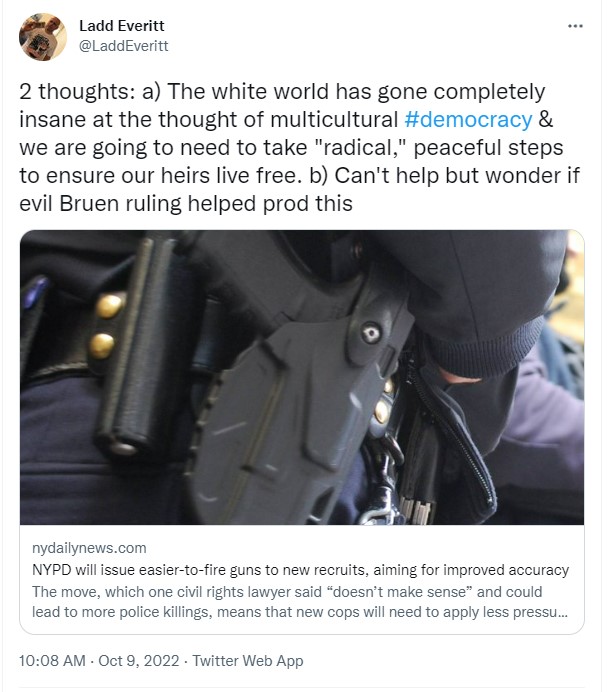Click the gold snaps on the baton holder

tap(106, 325)
